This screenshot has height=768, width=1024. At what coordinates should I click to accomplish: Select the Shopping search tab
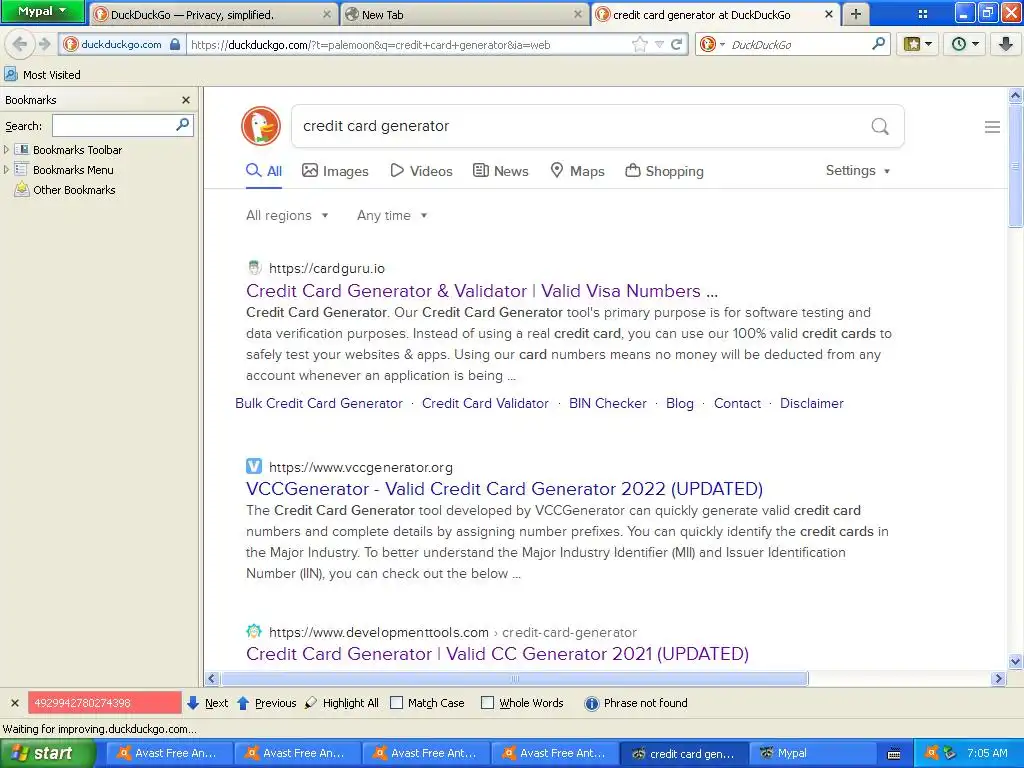(665, 171)
